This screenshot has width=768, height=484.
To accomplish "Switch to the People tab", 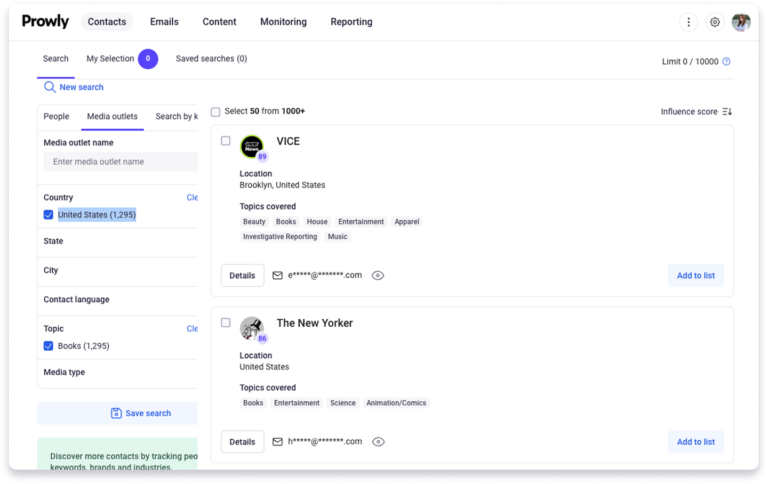I will pos(56,117).
